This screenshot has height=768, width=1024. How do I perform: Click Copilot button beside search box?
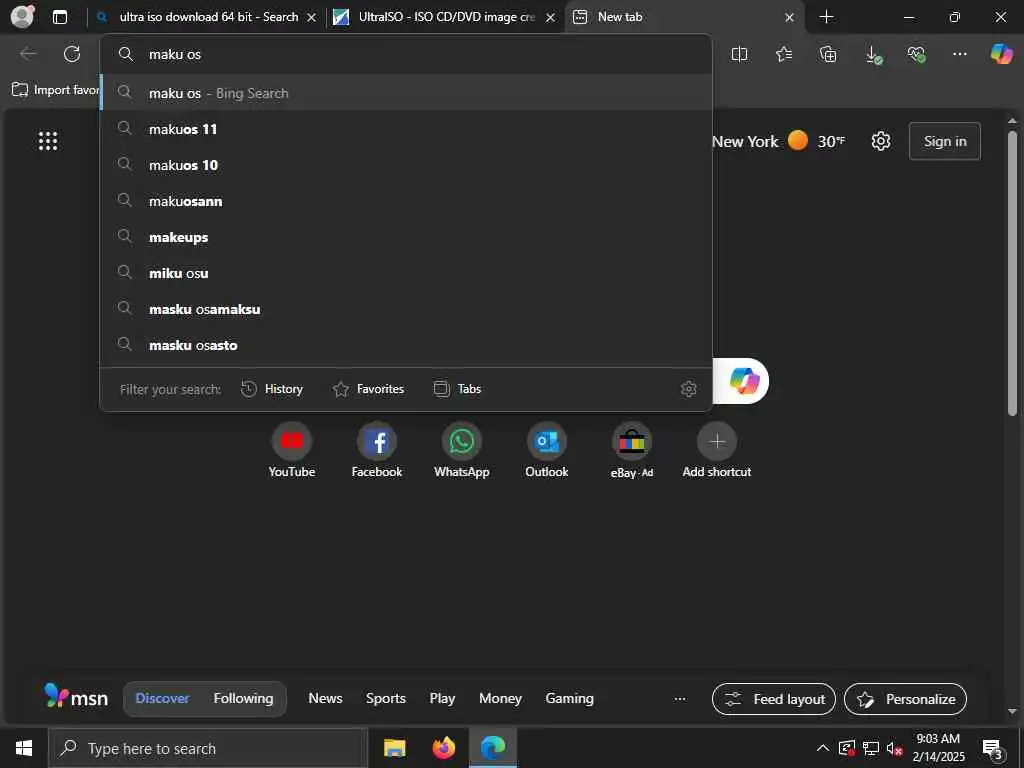point(744,381)
